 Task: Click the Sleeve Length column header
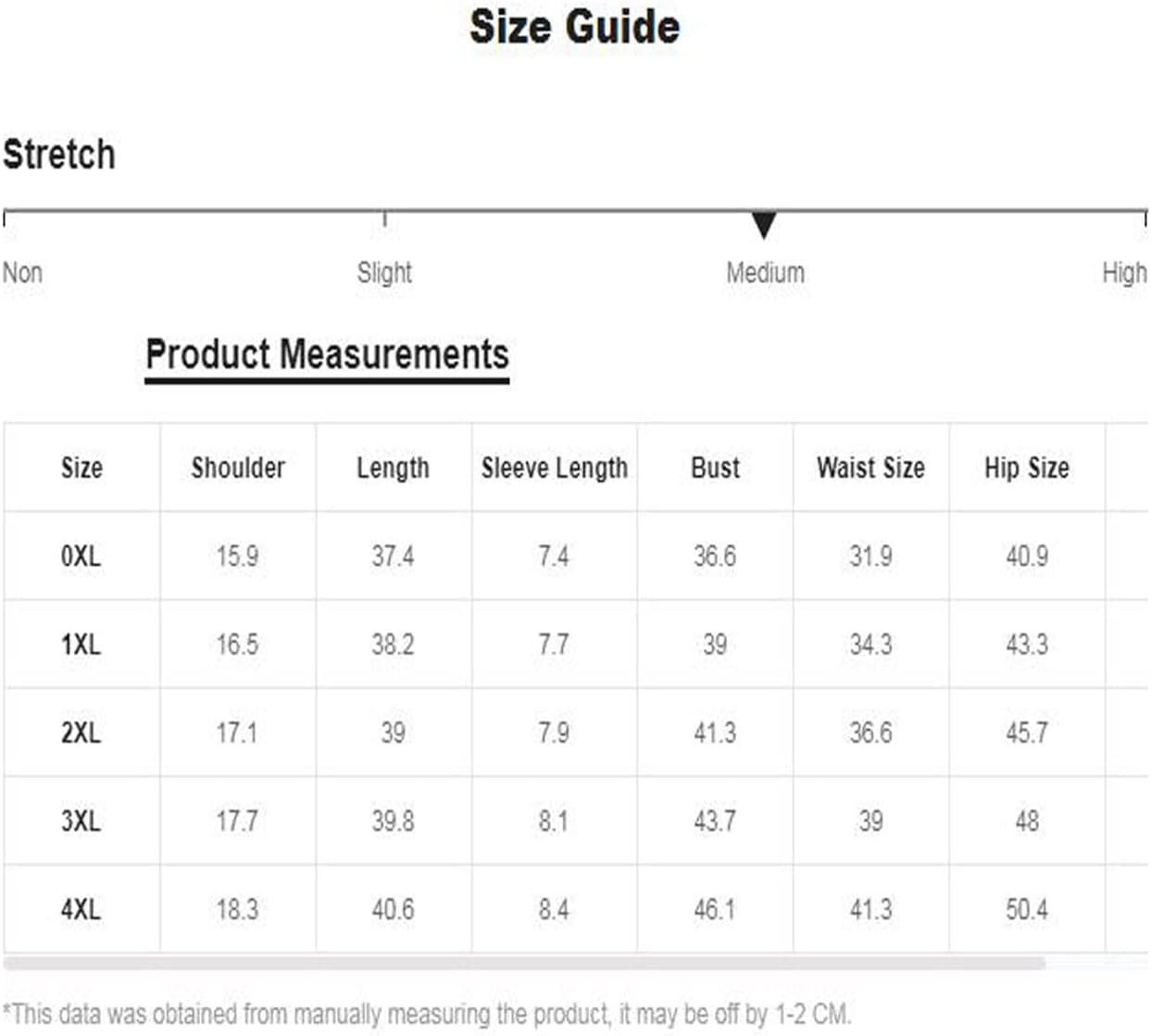coord(555,468)
